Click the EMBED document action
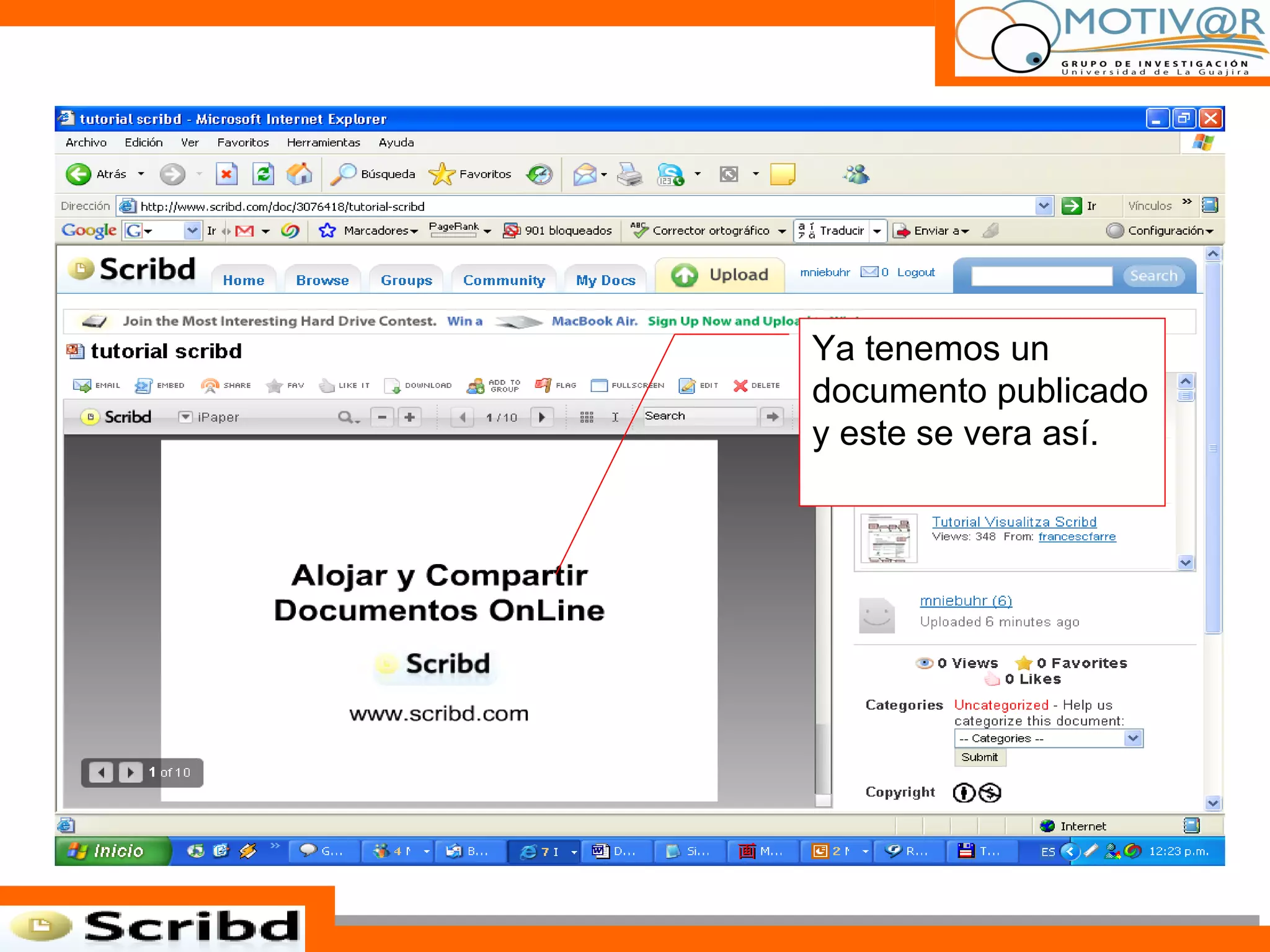The height and width of the screenshot is (952, 1270). coord(159,386)
